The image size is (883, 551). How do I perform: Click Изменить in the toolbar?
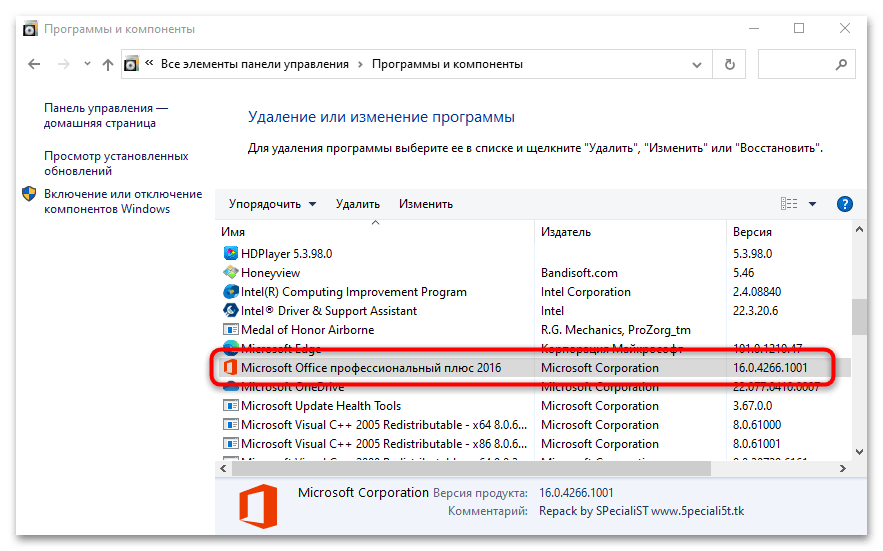[425, 204]
